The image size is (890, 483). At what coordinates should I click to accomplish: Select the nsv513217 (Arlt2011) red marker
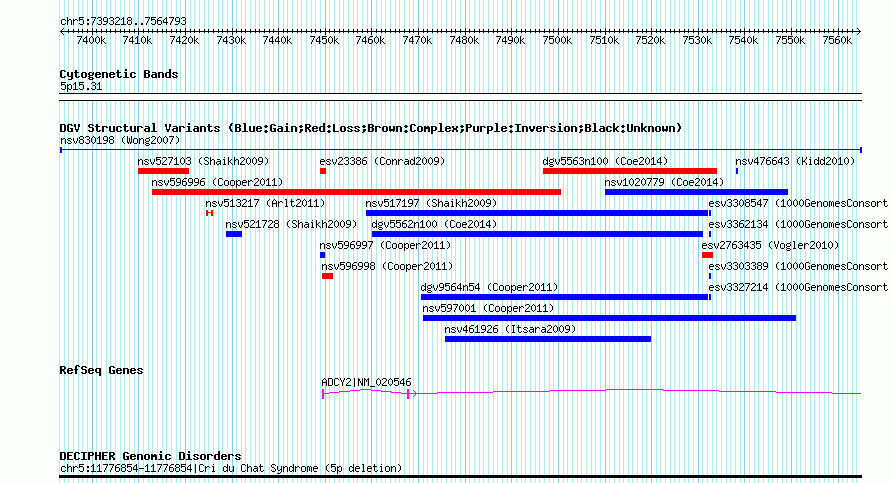coord(209,213)
